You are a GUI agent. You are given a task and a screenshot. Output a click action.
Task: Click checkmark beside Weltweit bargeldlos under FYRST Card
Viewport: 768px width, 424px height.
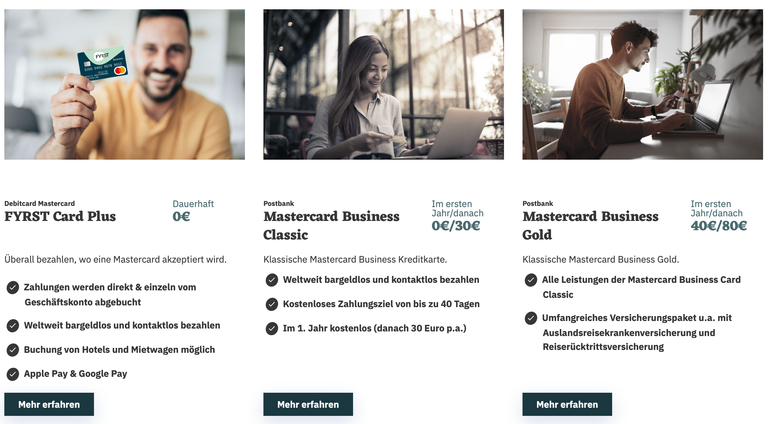13,326
